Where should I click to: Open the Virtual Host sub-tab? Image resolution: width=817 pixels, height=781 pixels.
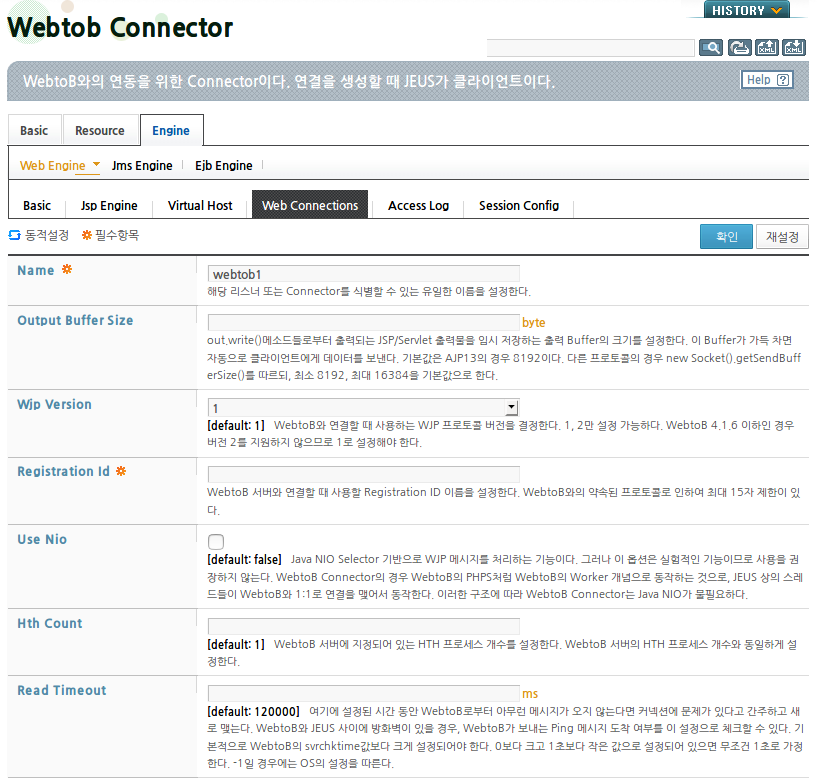pos(200,206)
